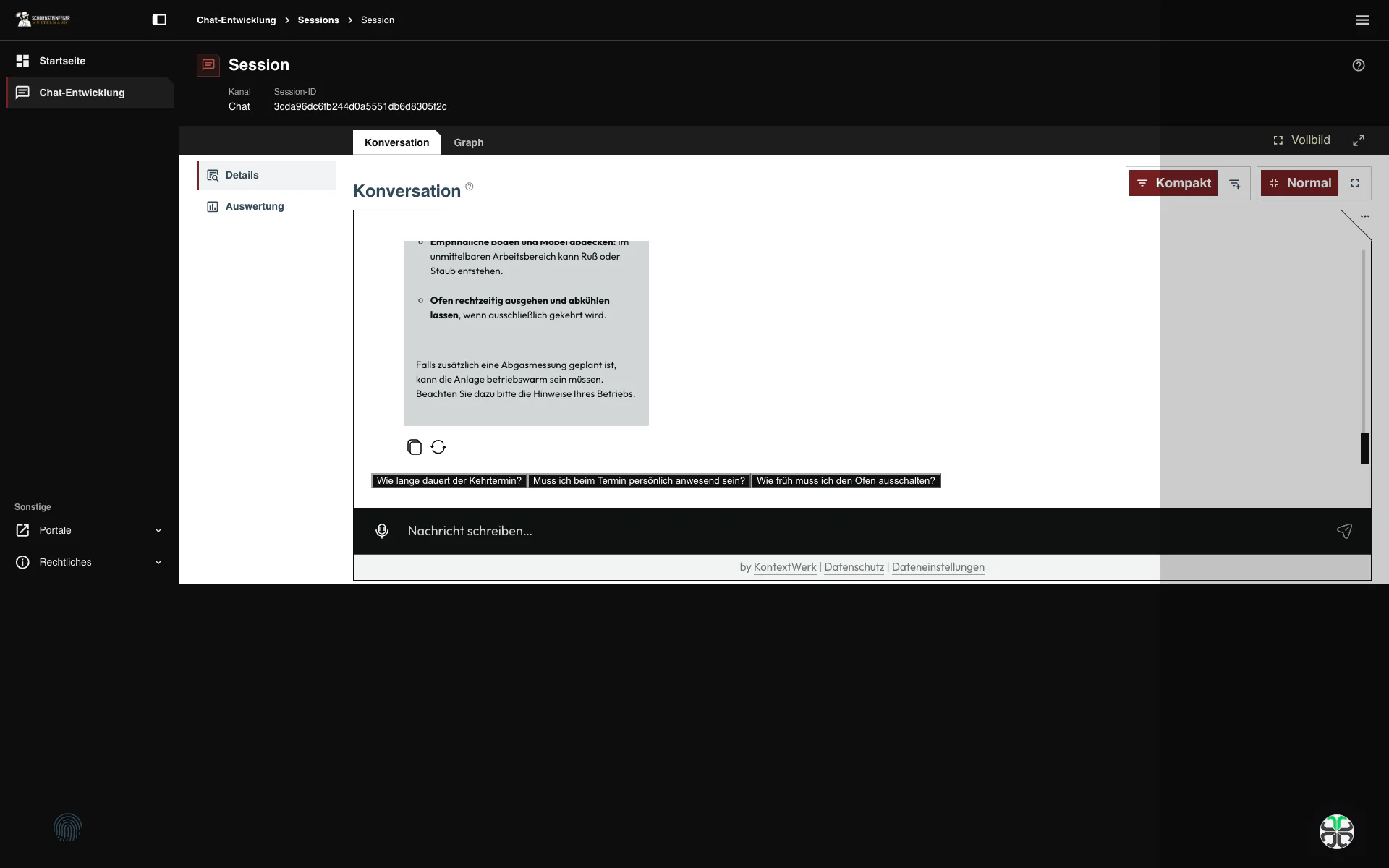Click suggestion 'Wie lange dauert der Kehrtermin?'
Viewport: 1389px width, 868px height.
coord(449,481)
